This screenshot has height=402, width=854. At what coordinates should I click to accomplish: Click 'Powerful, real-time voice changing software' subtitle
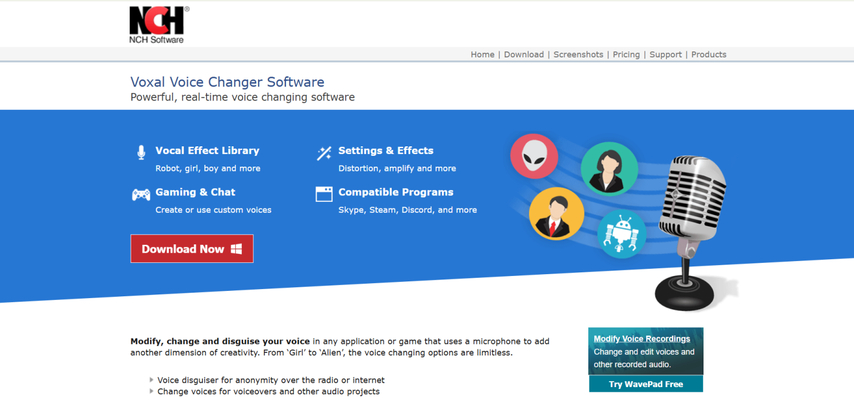242,98
